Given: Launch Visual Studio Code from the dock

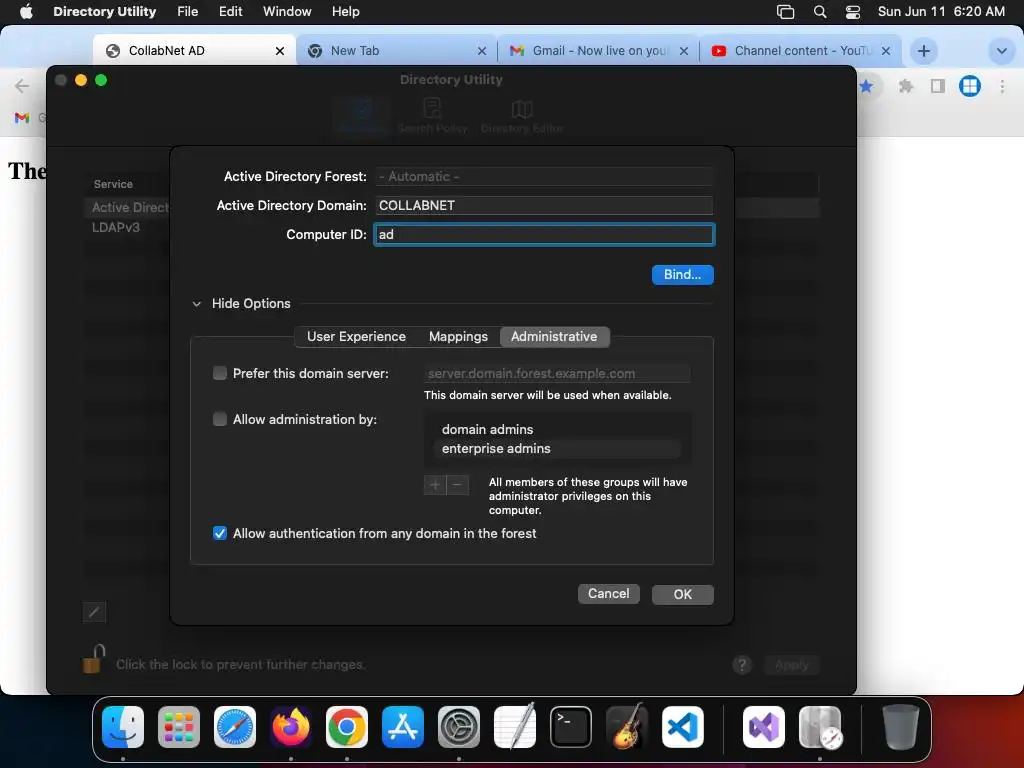Looking at the screenshot, I should point(682,727).
